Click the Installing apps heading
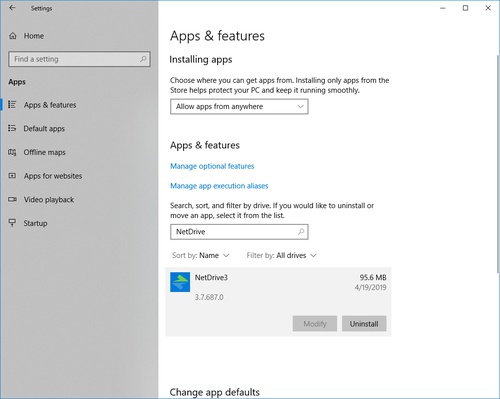500x399 pixels. pyautogui.click(x=201, y=59)
